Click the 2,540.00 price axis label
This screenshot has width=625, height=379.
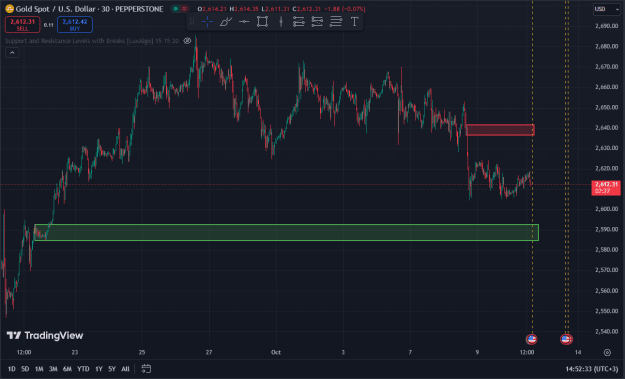(606, 331)
